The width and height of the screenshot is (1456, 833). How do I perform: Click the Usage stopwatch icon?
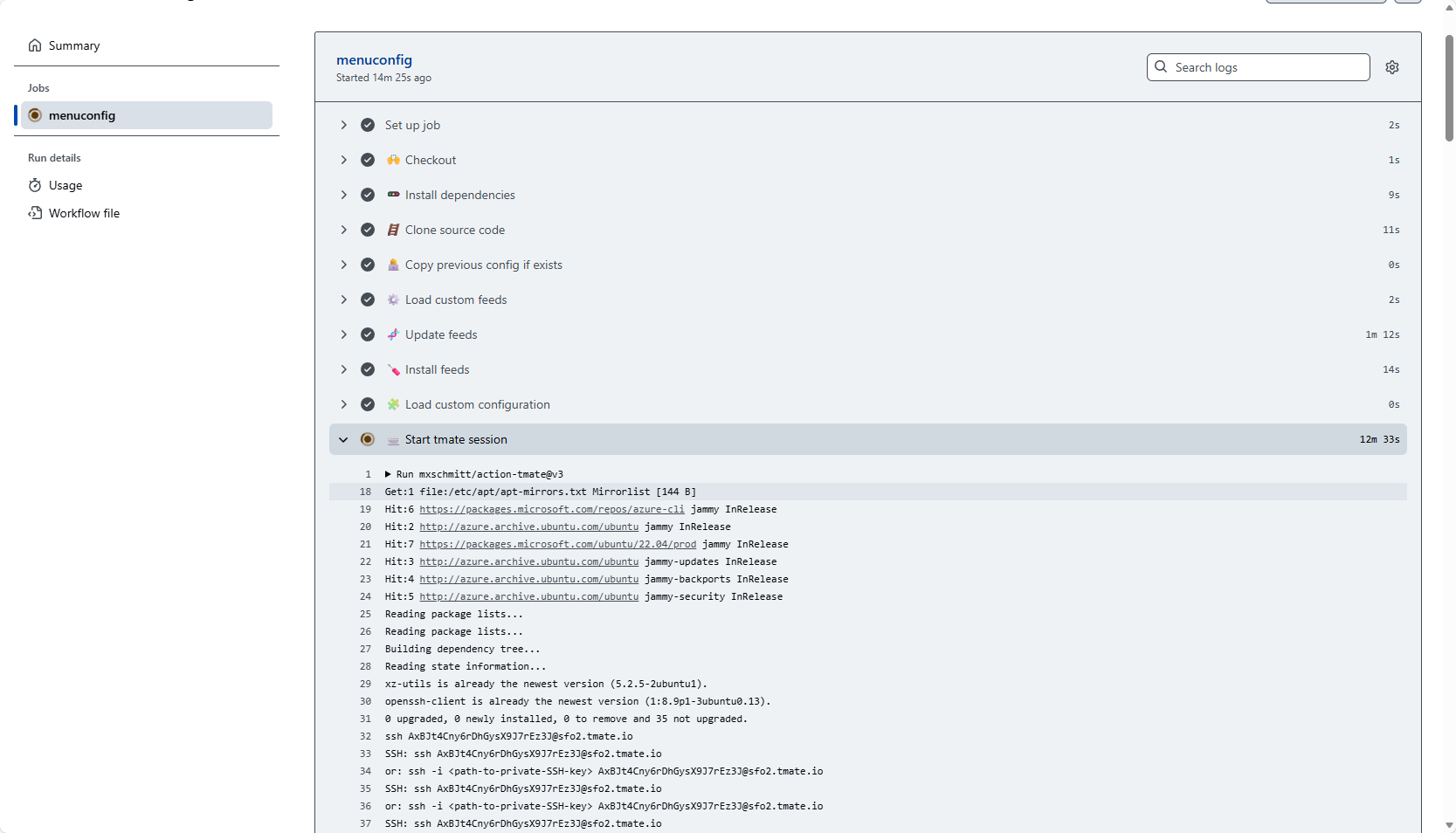coord(35,185)
